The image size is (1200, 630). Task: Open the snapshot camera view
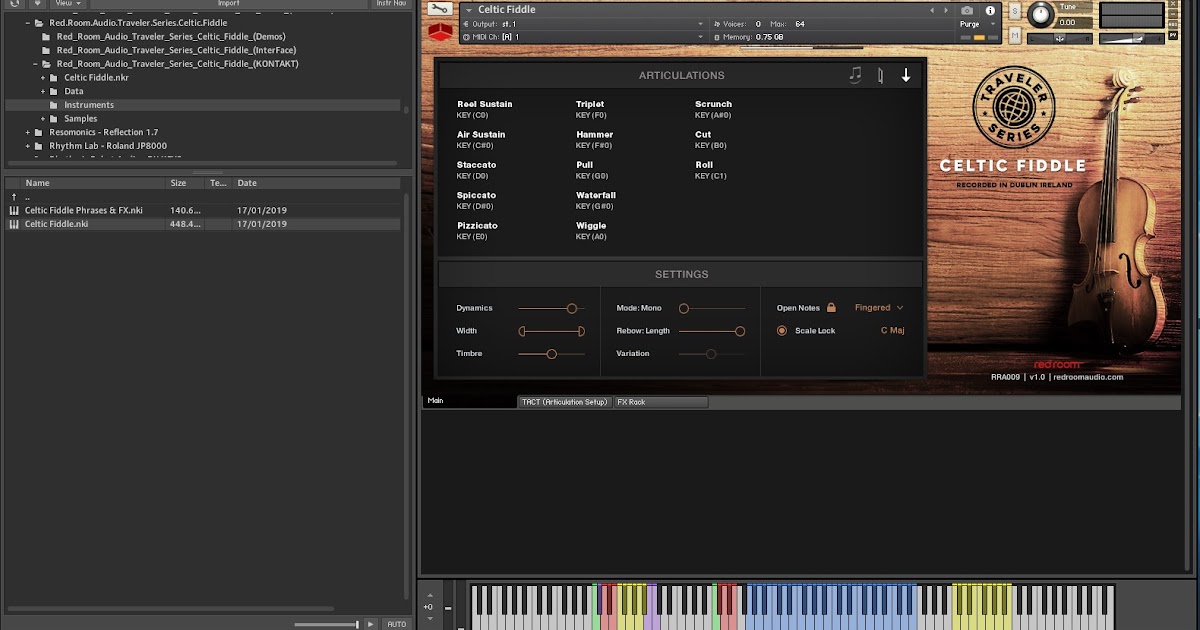click(x=967, y=10)
